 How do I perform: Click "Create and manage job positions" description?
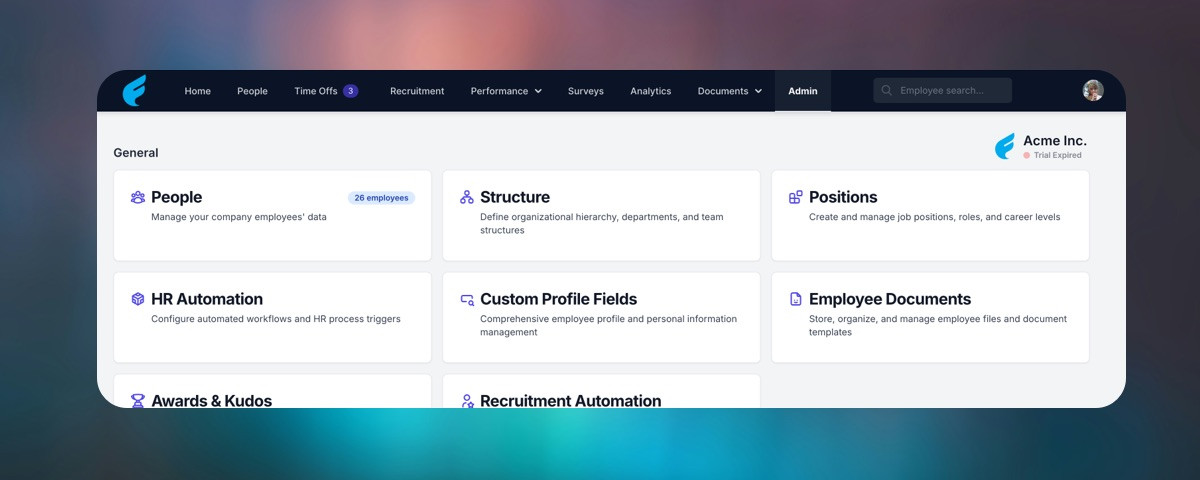[935, 217]
